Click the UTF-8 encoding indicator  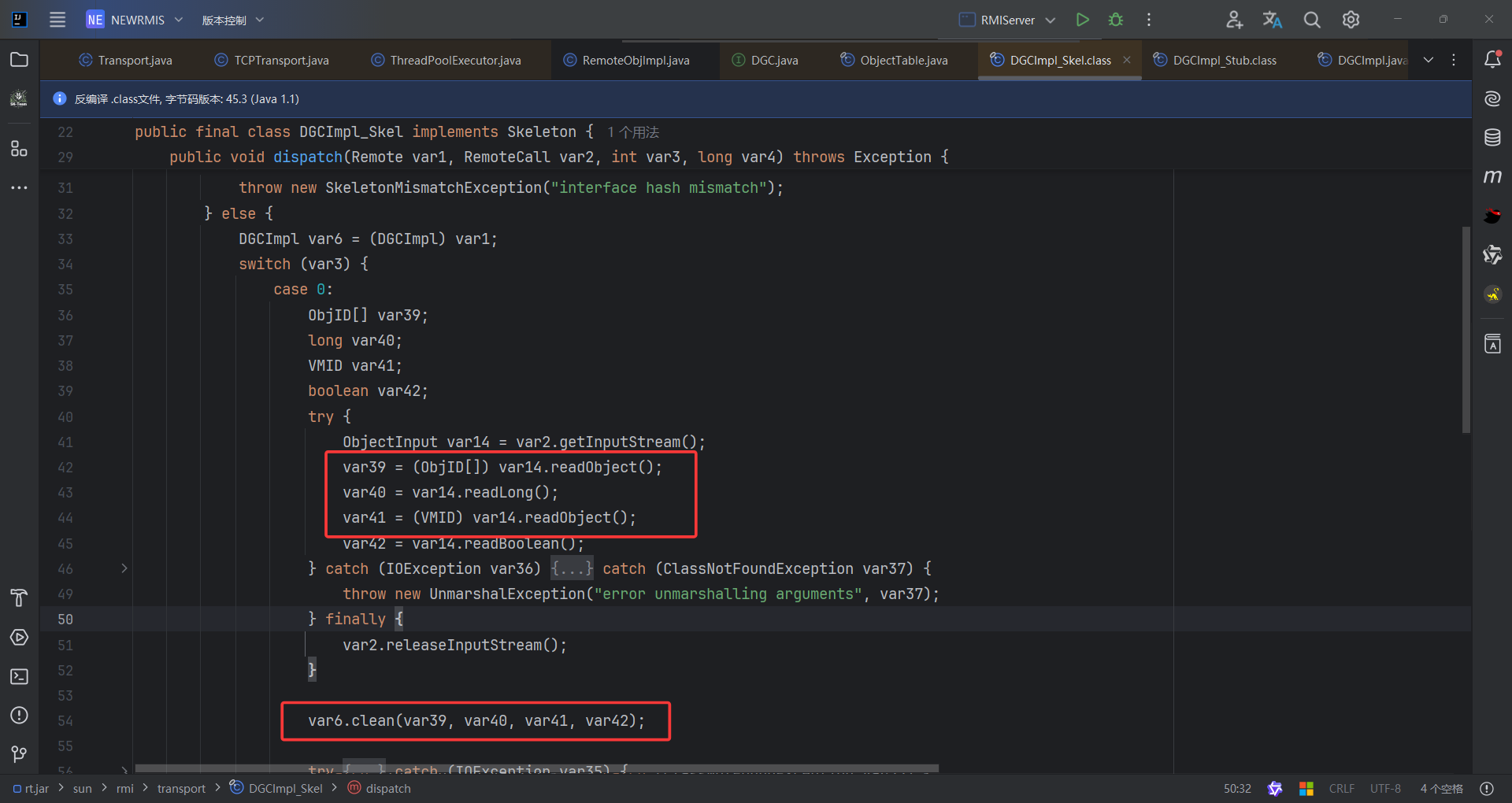click(x=1385, y=788)
